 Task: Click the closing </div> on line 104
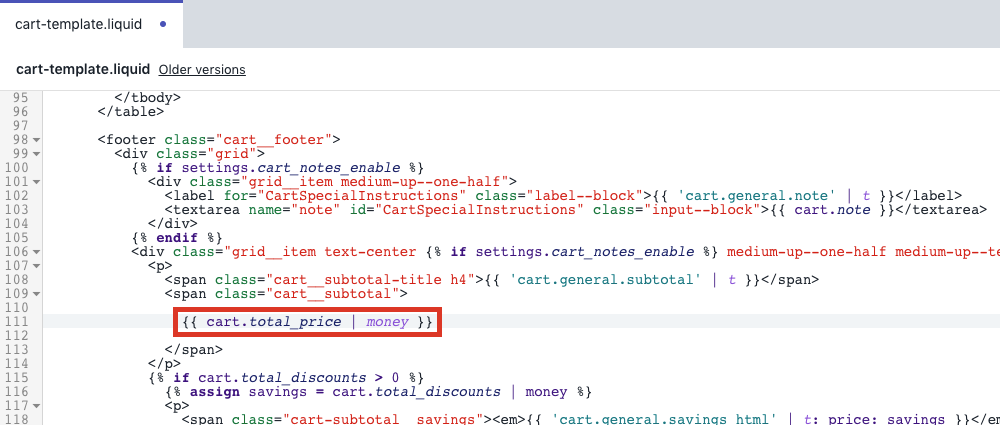173,223
